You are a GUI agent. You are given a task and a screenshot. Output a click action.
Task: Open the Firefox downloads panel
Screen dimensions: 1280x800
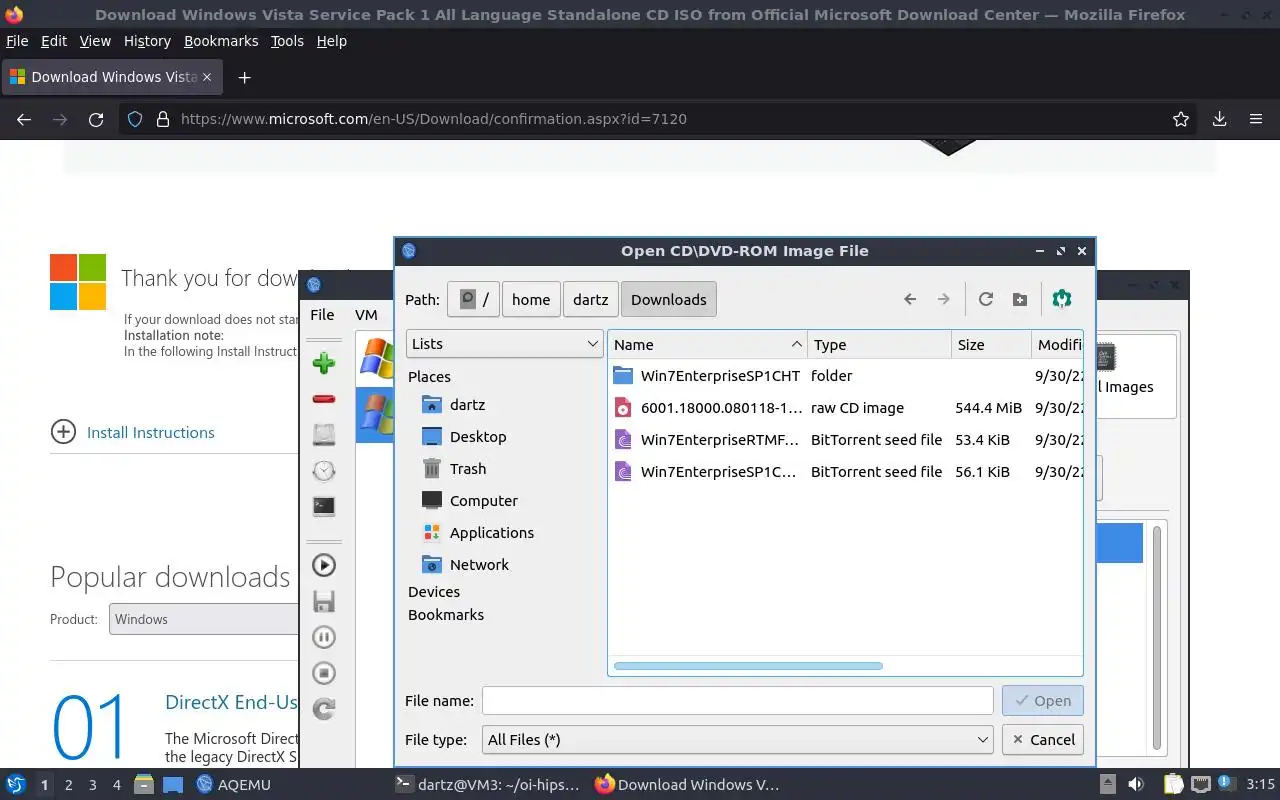point(1219,119)
